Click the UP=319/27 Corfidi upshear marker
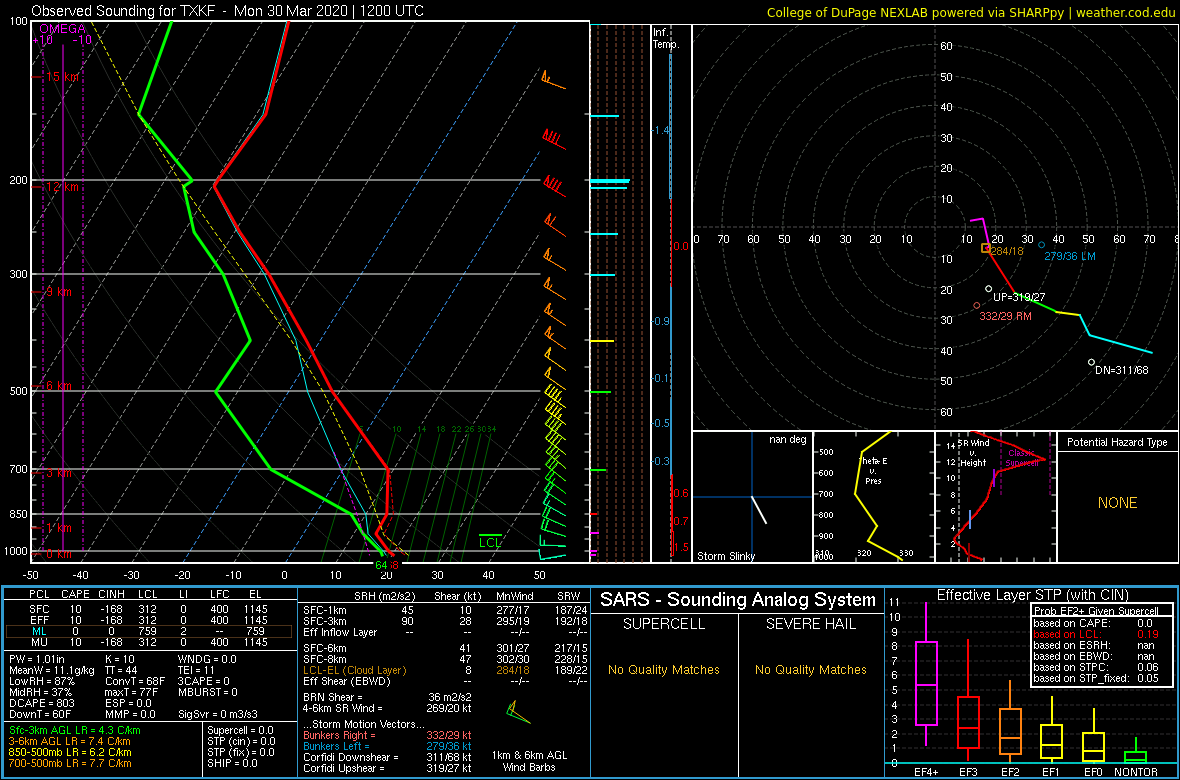 989,289
